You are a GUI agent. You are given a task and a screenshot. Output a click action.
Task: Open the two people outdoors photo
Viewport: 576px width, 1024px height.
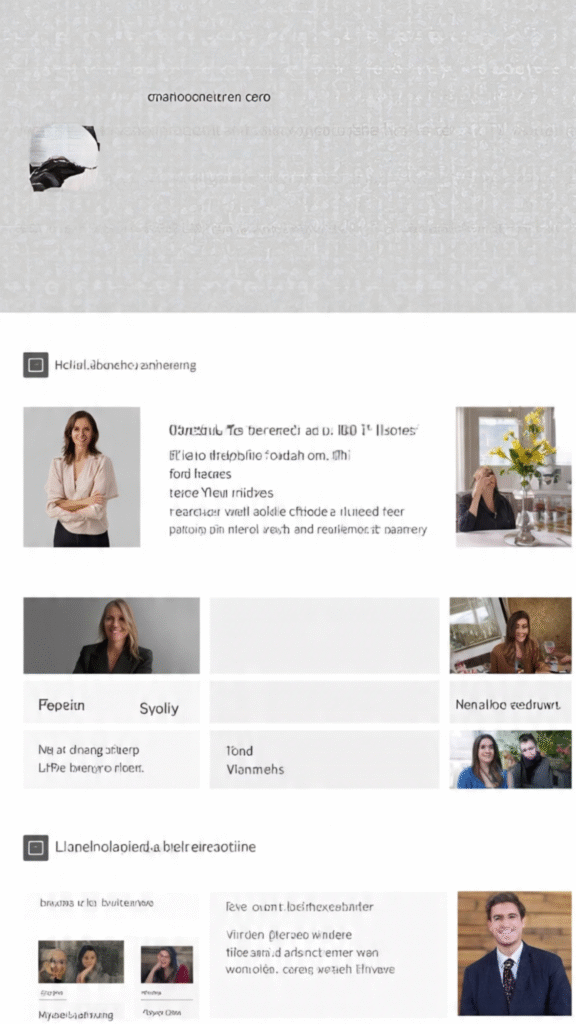click(511, 760)
